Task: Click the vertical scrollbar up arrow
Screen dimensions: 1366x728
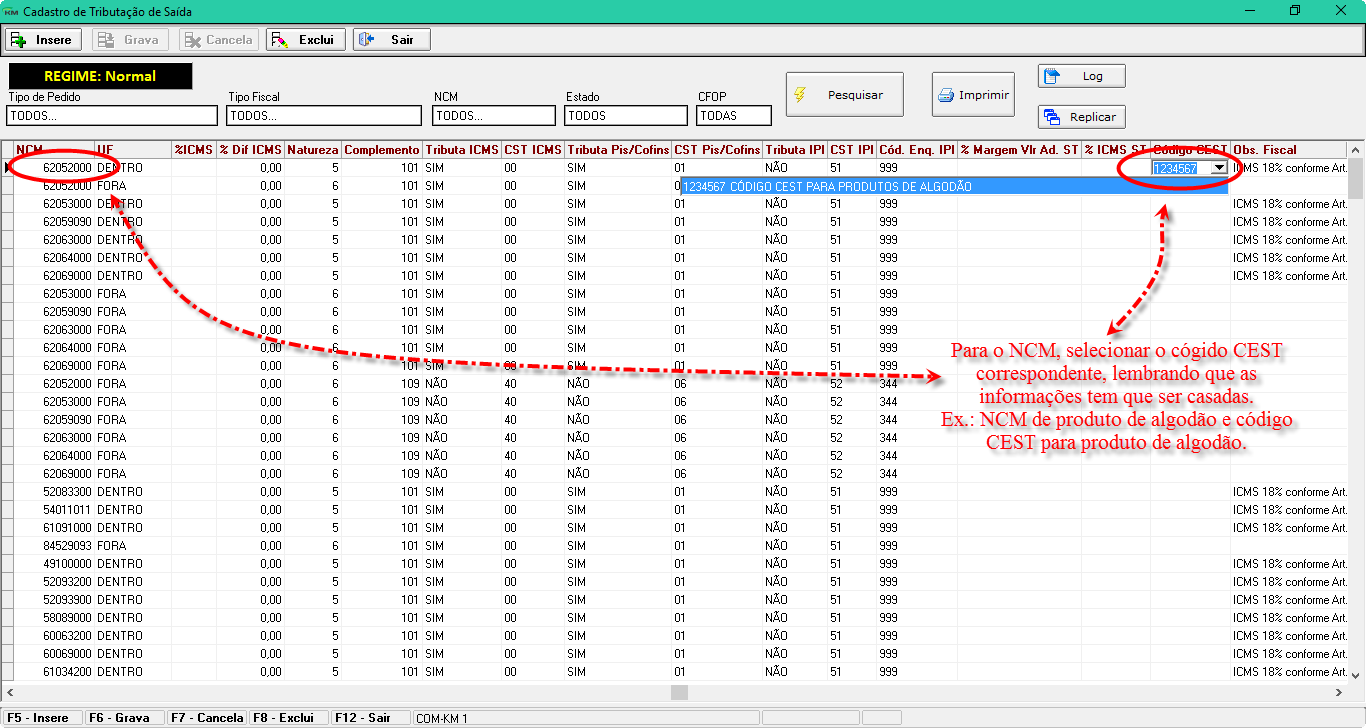Action: point(1357,150)
